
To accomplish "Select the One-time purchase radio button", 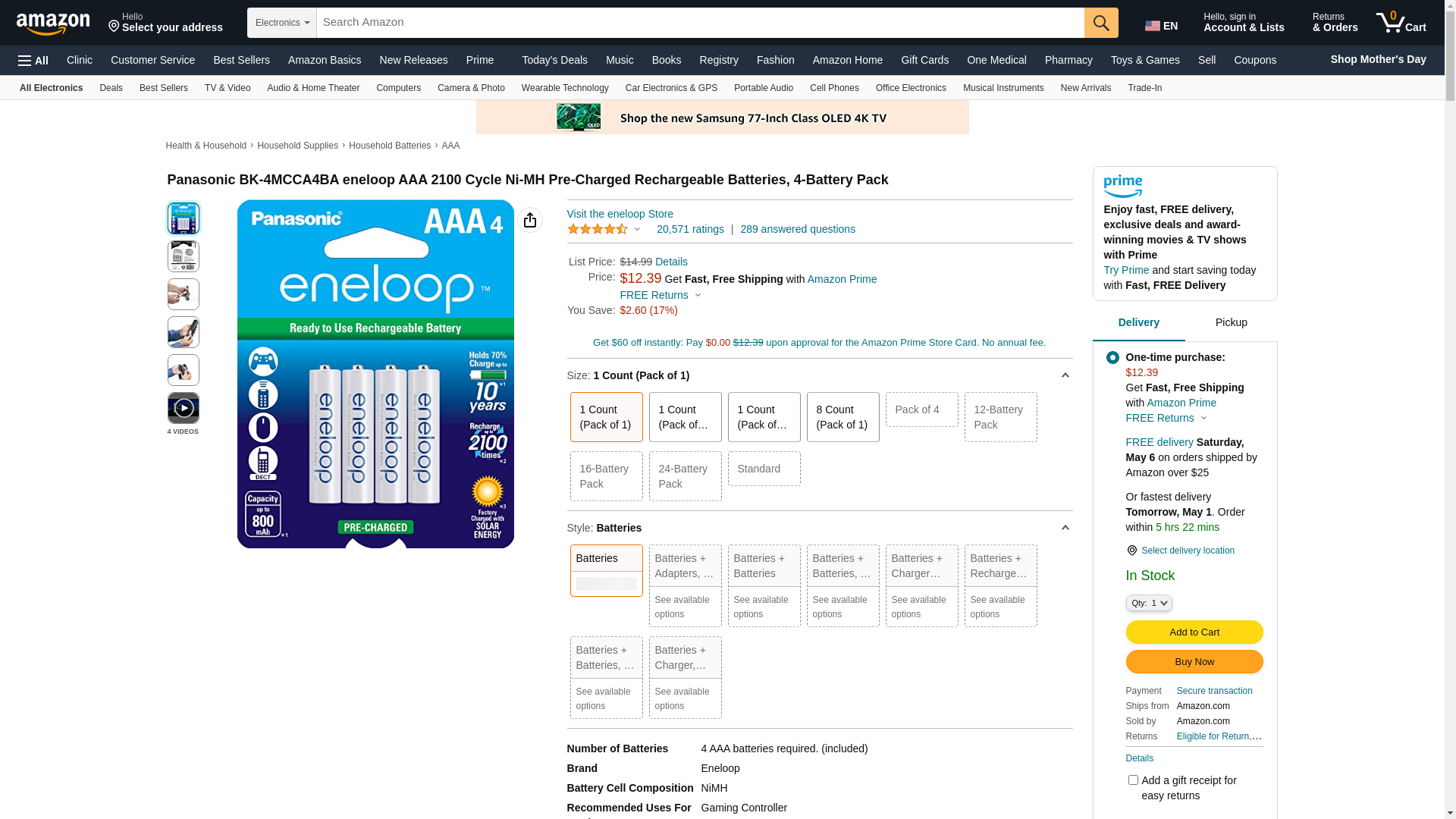I will (1112, 357).
